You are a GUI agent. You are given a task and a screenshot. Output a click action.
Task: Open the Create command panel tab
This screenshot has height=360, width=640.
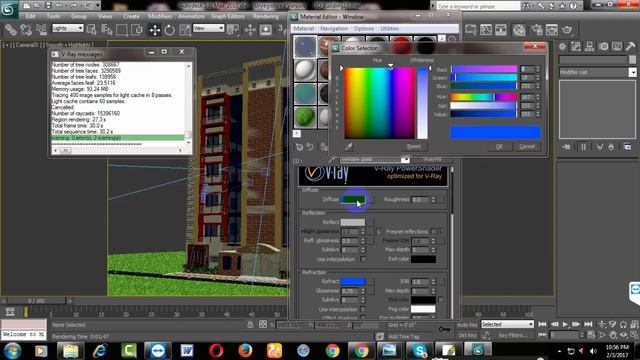pos(562,47)
